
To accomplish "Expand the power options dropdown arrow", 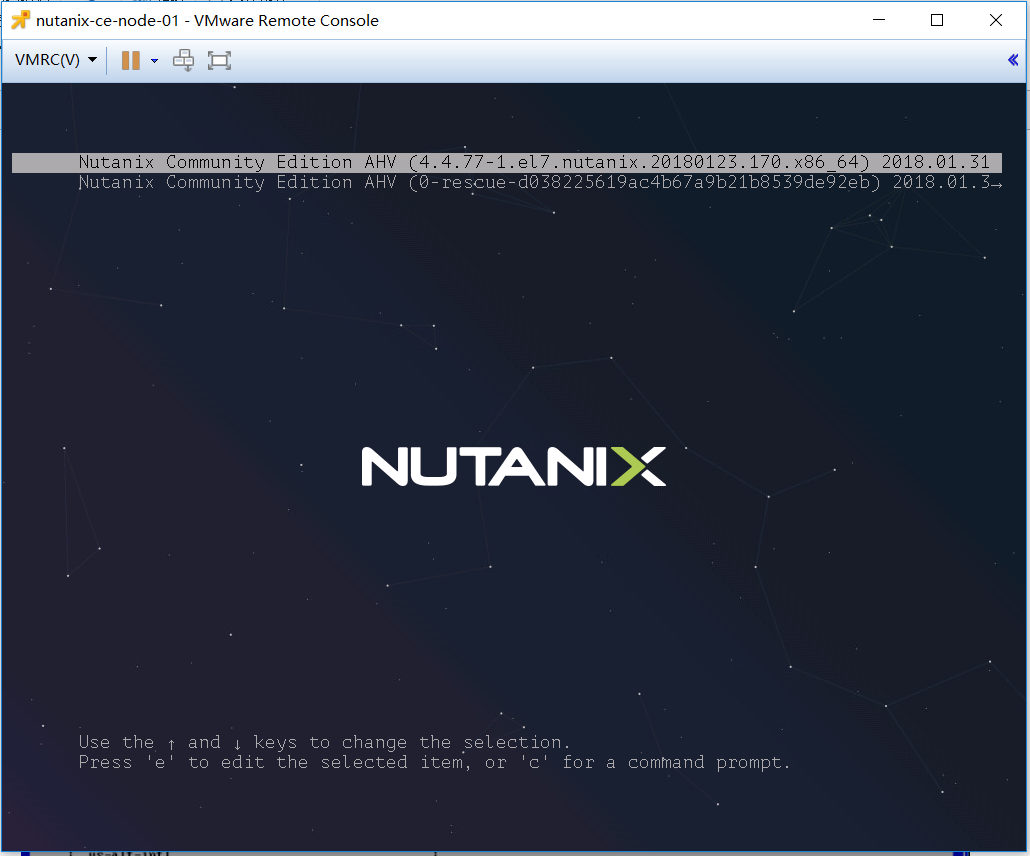I will coord(154,60).
